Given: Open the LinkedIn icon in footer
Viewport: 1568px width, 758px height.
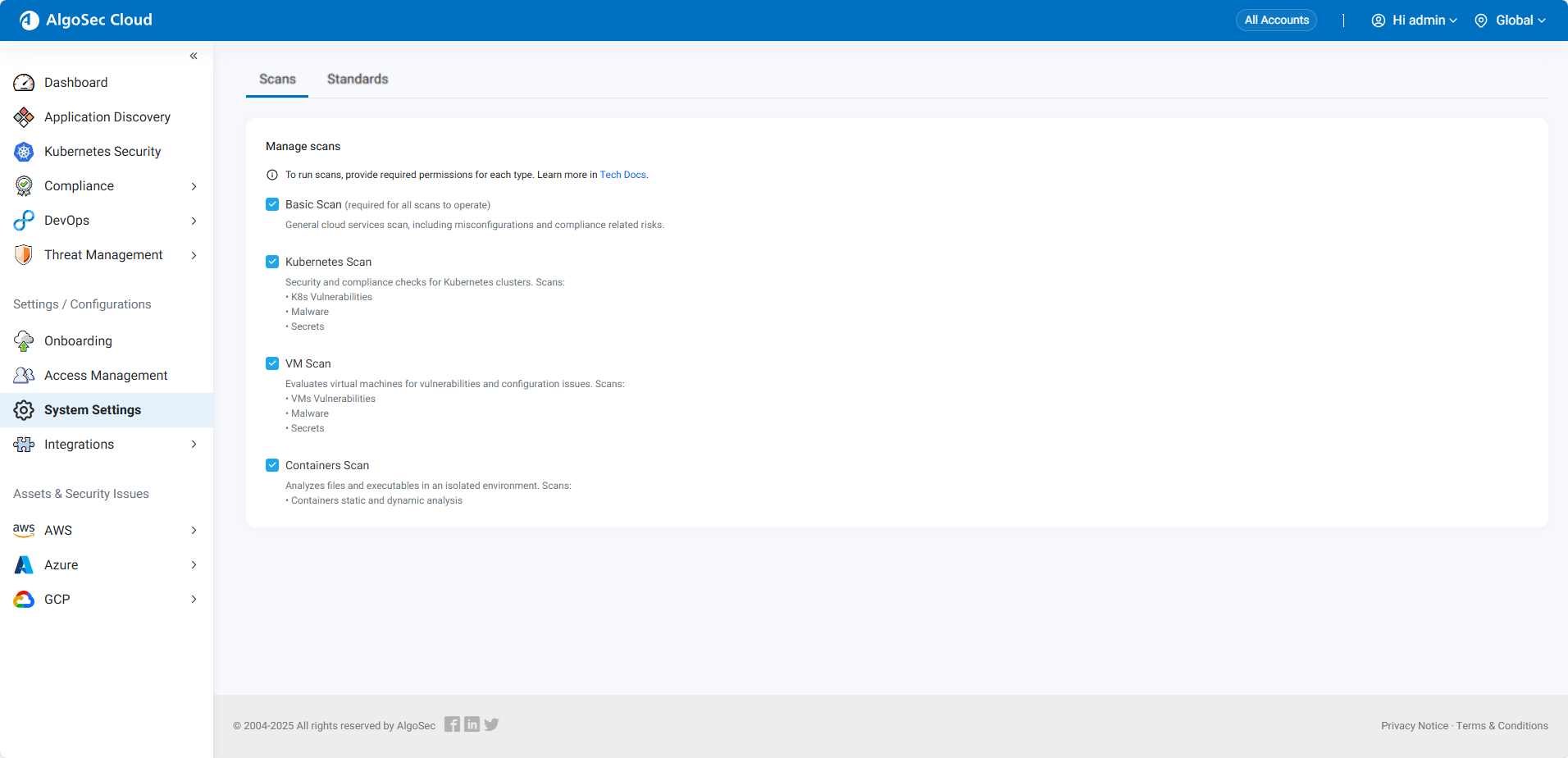Looking at the screenshot, I should tap(472, 724).
